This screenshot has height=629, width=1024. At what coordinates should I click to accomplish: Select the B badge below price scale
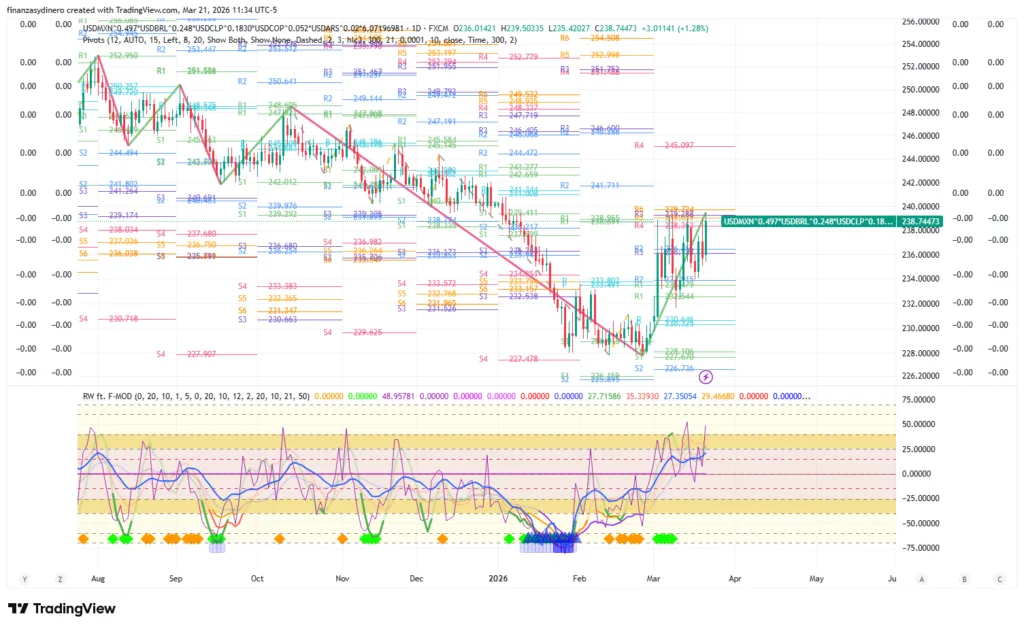964,579
